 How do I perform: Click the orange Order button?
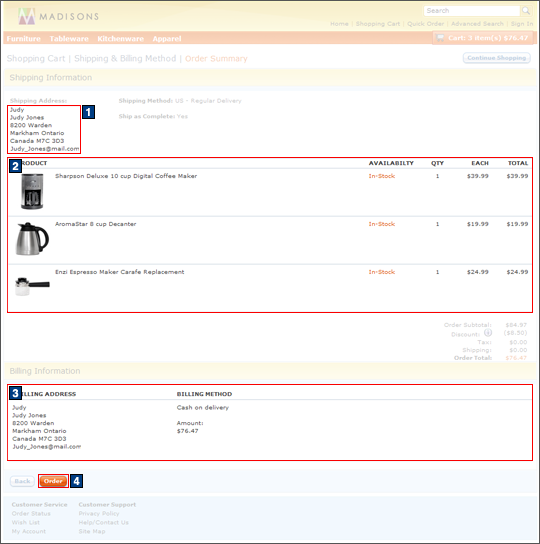click(53, 481)
